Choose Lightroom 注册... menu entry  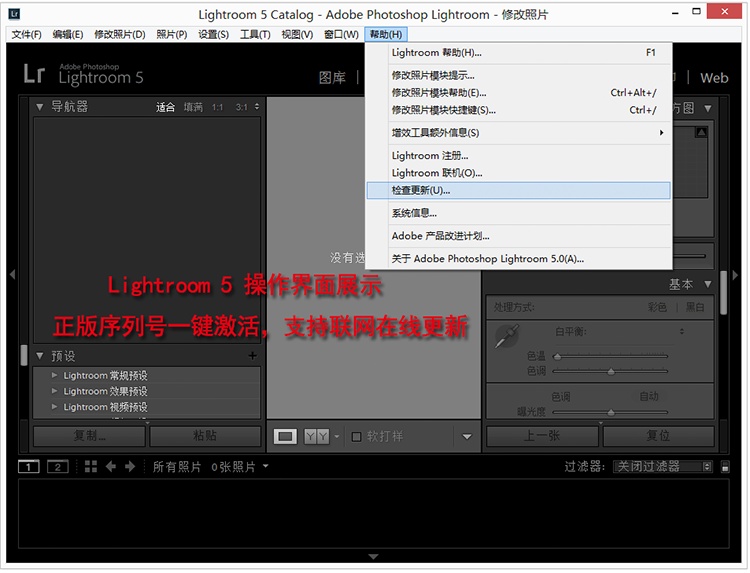518,156
